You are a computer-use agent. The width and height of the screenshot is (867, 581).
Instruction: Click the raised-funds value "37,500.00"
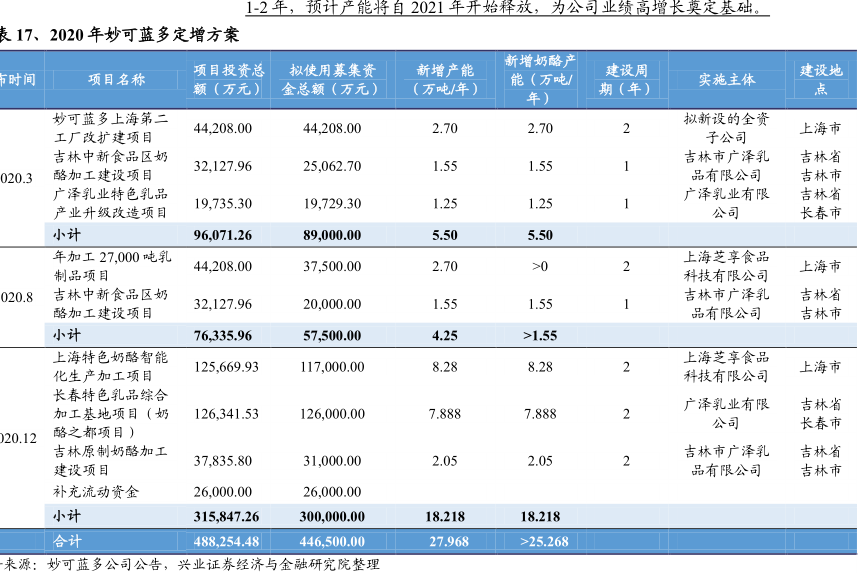point(332,266)
